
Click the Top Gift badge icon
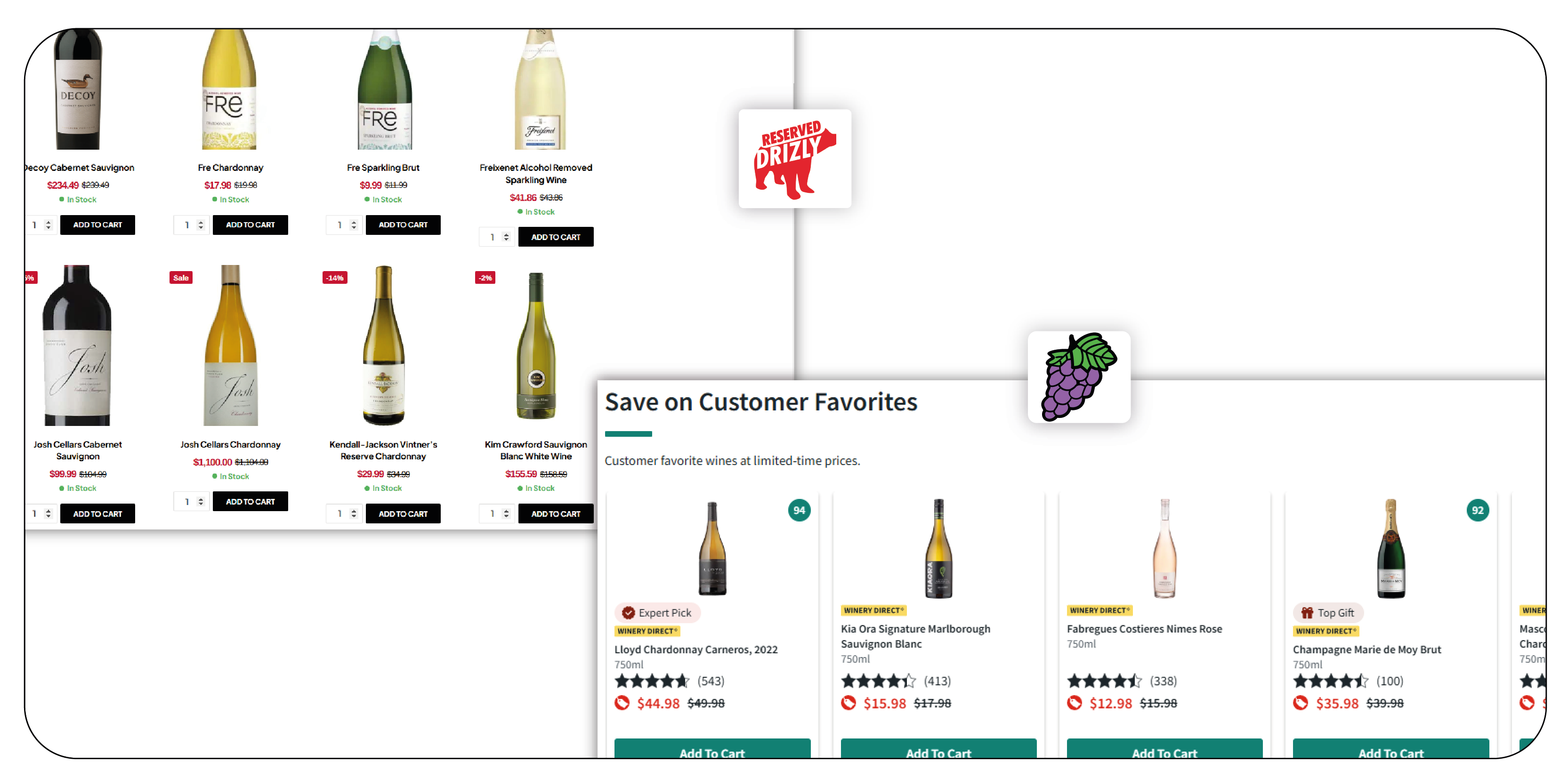pyautogui.click(x=1307, y=612)
